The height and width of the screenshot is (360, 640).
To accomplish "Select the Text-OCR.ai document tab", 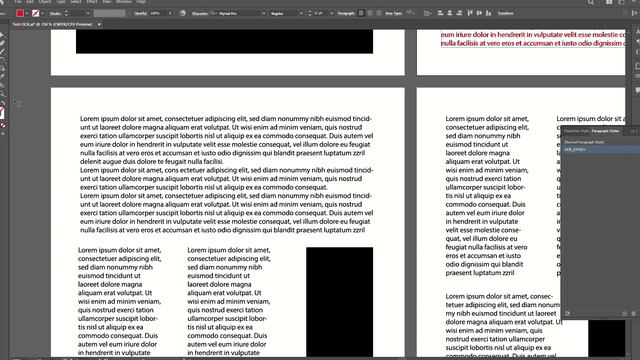I will tap(52, 24).
